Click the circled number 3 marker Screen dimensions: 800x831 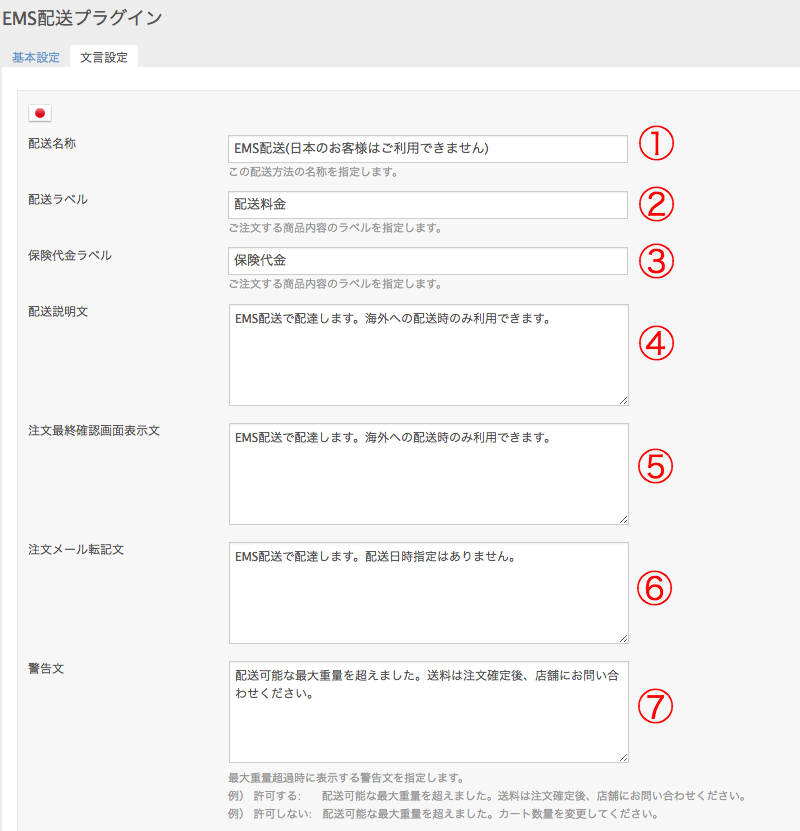656,261
